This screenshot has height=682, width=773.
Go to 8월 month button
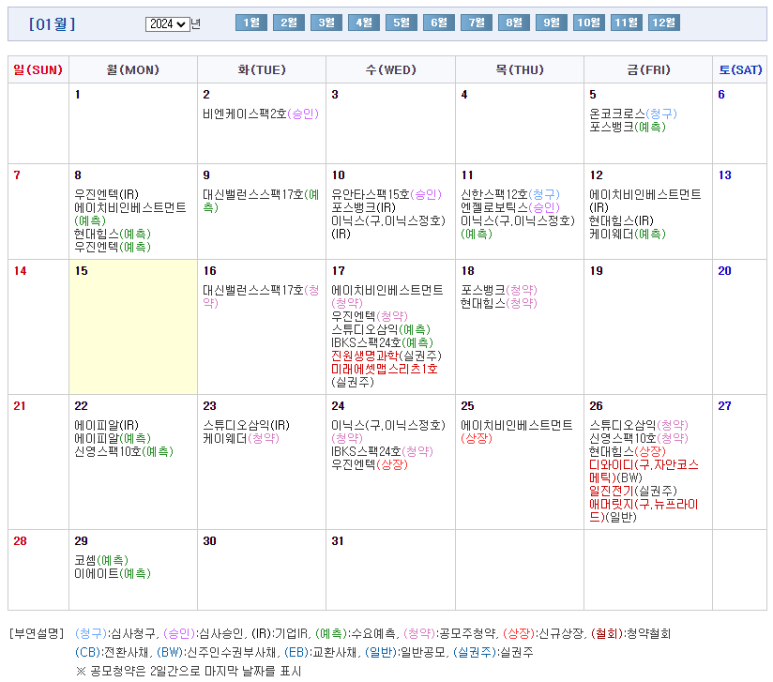pyautogui.click(x=514, y=23)
